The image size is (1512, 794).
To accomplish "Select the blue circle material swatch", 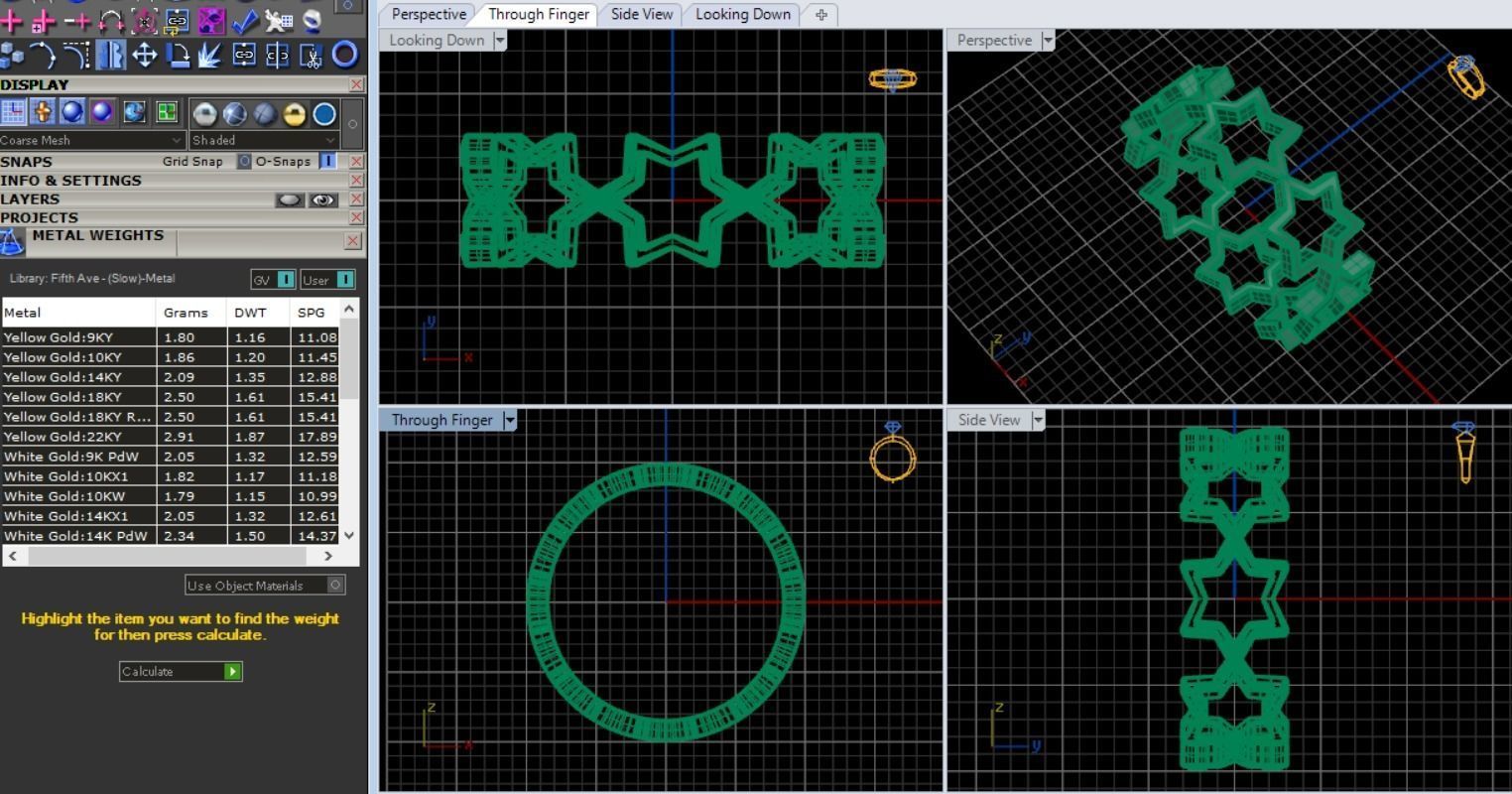I will tap(324, 114).
